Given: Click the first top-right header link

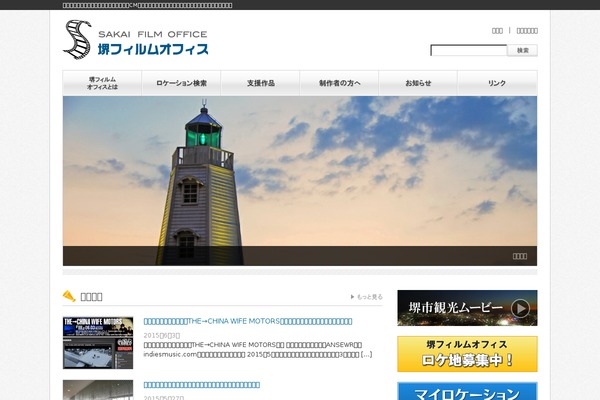Looking at the screenshot, I should [x=497, y=31].
